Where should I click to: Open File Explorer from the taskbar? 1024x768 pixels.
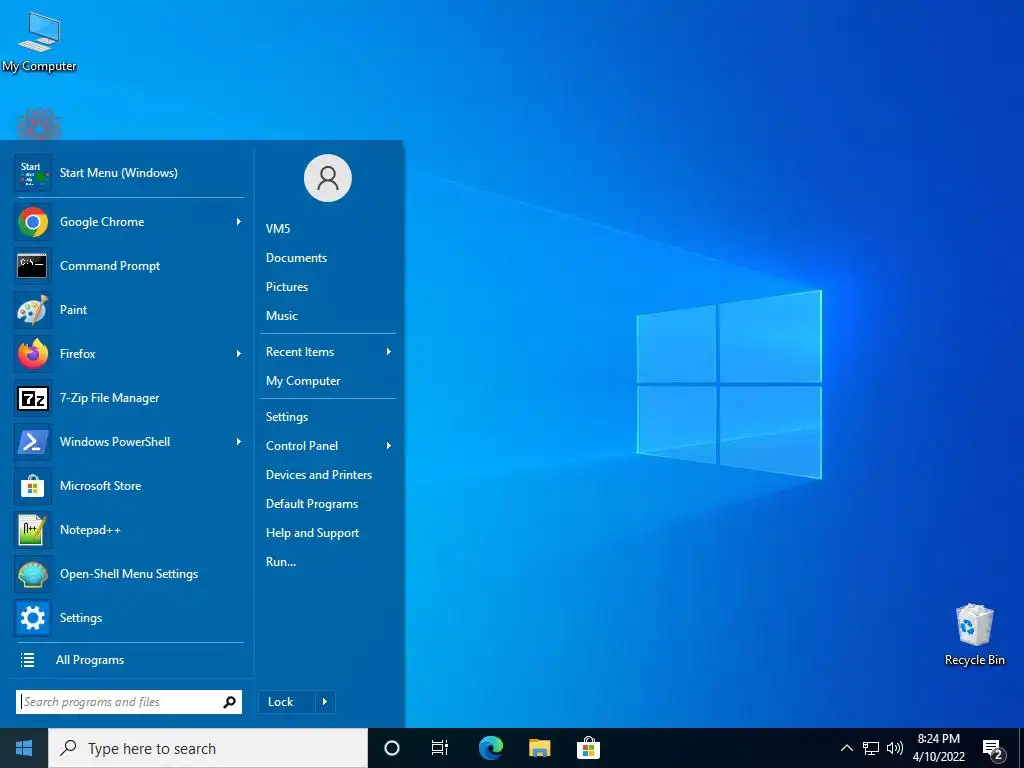click(539, 748)
